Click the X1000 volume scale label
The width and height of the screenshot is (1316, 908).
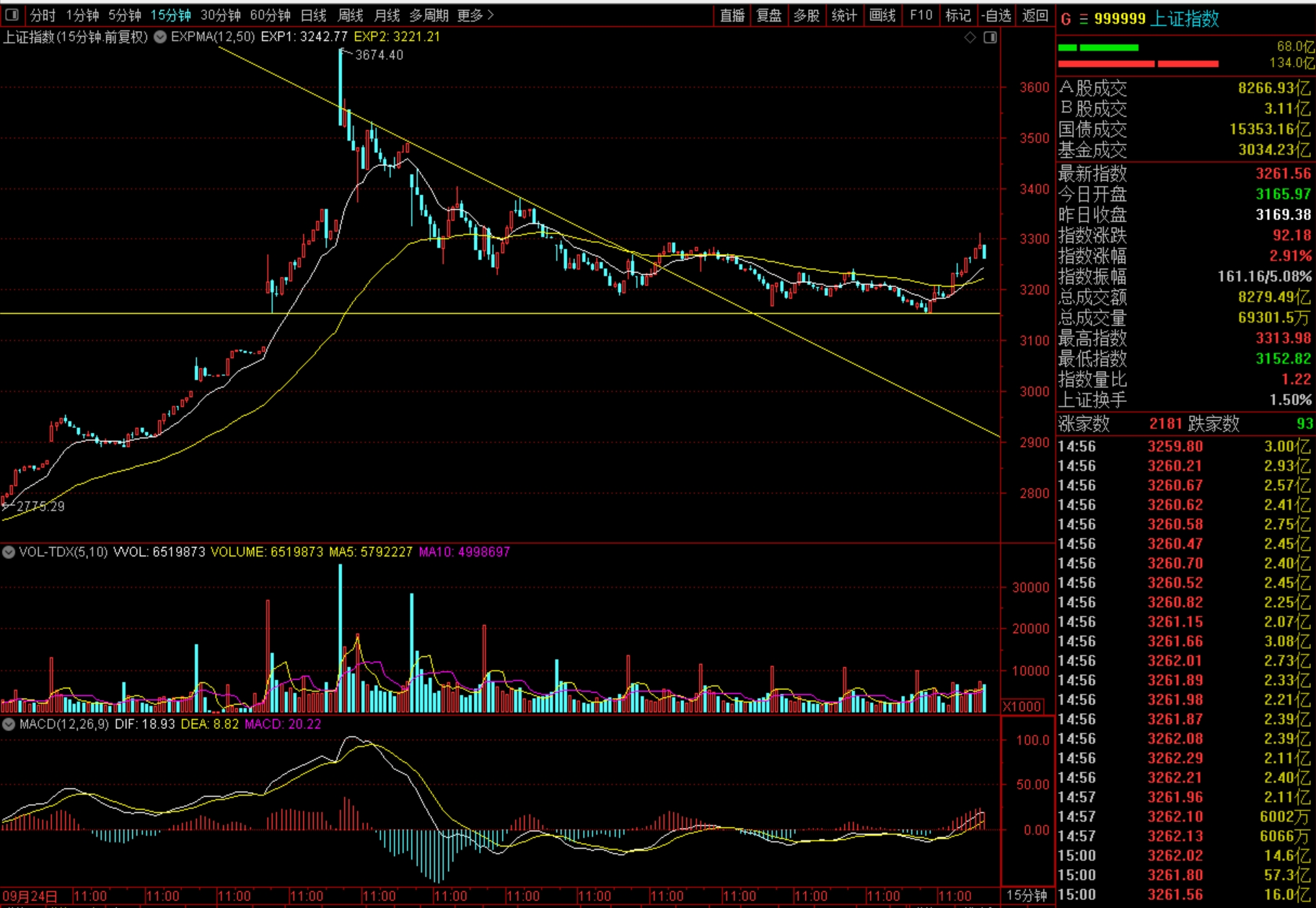tap(1022, 707)
